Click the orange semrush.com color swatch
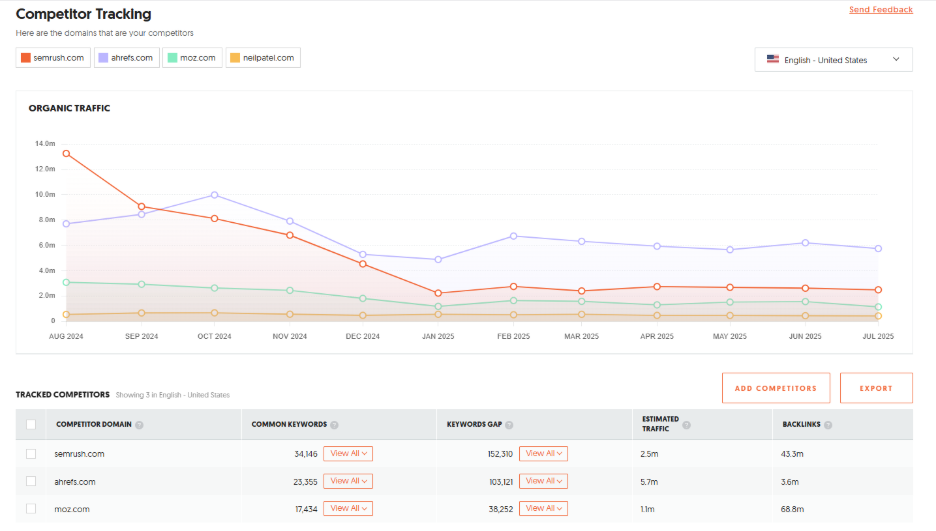936x531 pixels. [26, 58]
